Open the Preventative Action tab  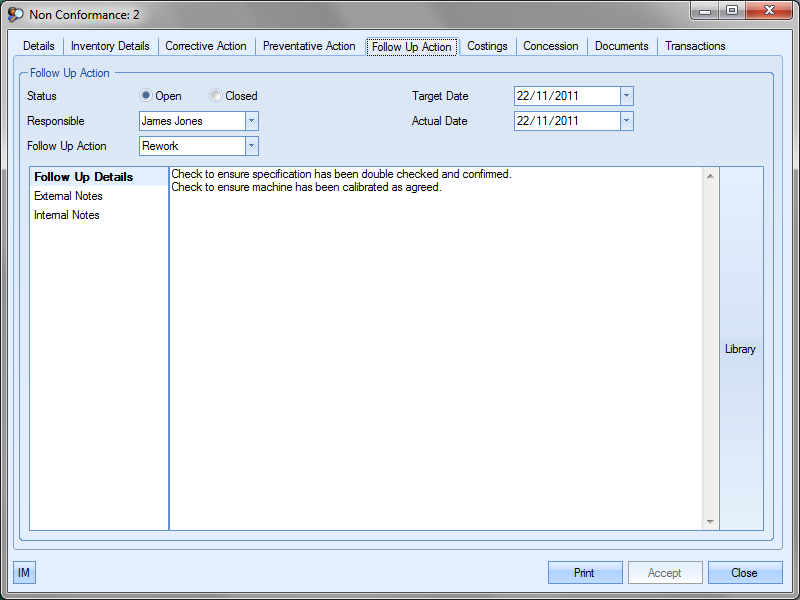(x=309, y=46)
